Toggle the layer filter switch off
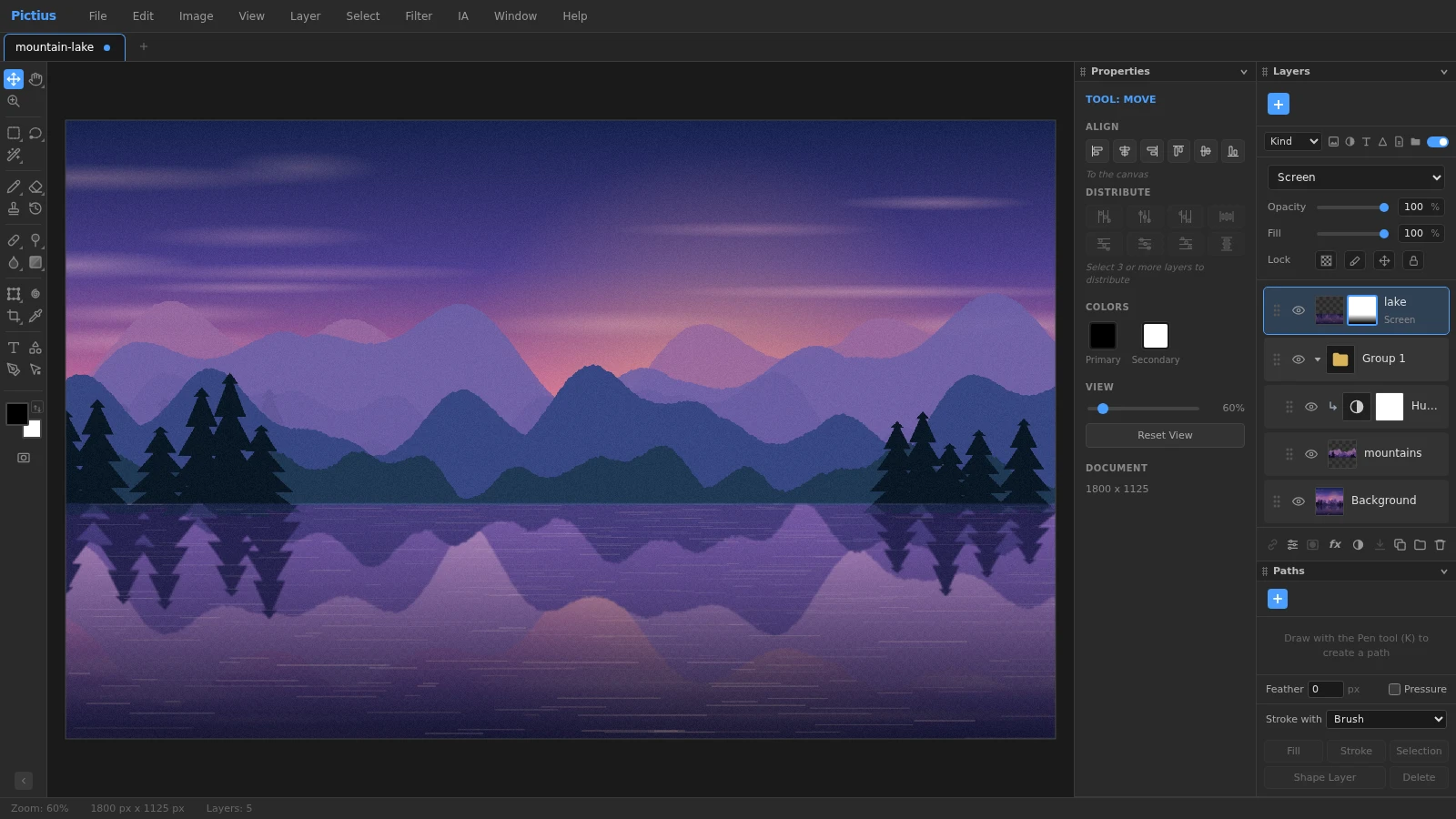The height and width of the screenshot is (819, 1456). [1438, 141]
